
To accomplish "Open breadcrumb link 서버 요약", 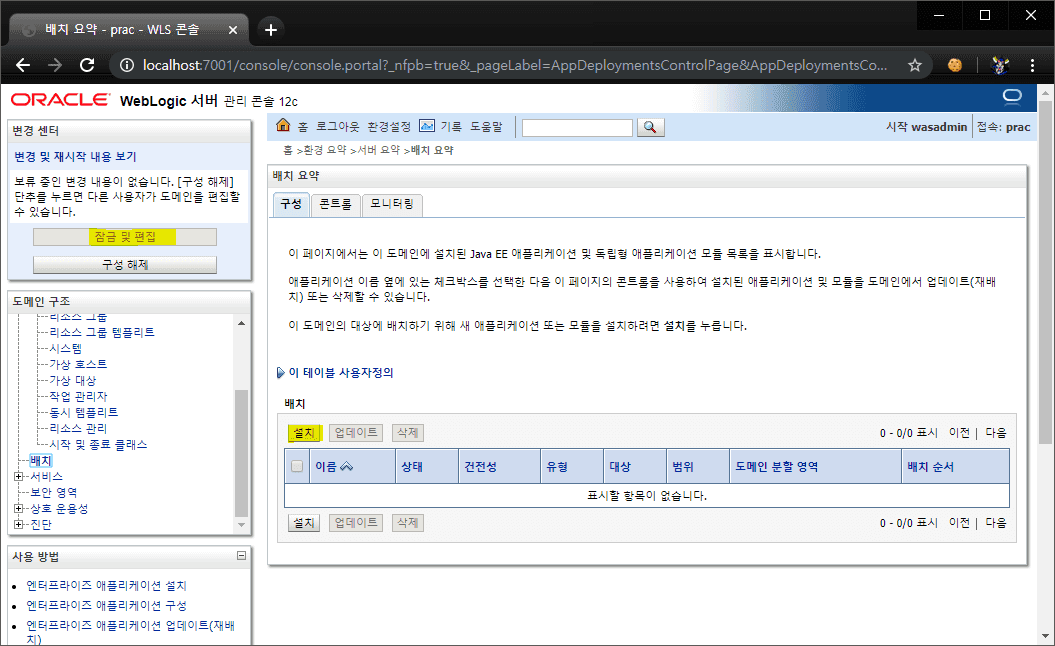I will click(379, 150).
